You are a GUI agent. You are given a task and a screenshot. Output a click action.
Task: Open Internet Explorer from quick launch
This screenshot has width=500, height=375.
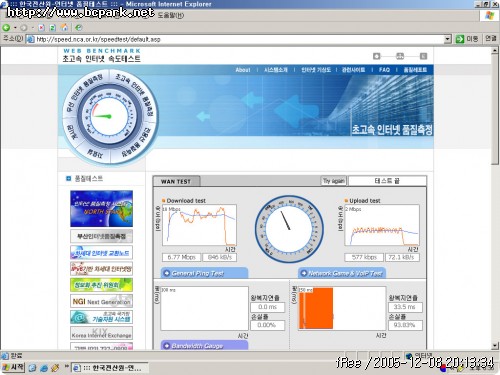[44, 368]
